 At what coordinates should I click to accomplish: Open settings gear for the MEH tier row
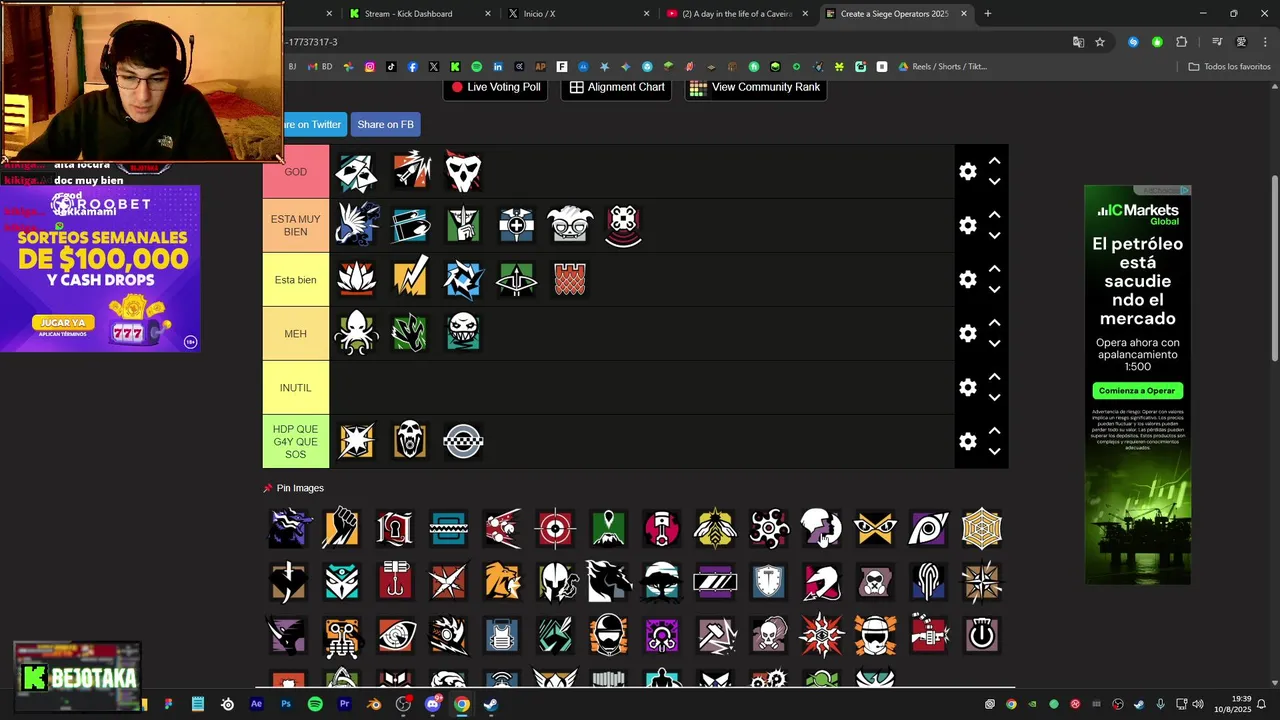967,333
